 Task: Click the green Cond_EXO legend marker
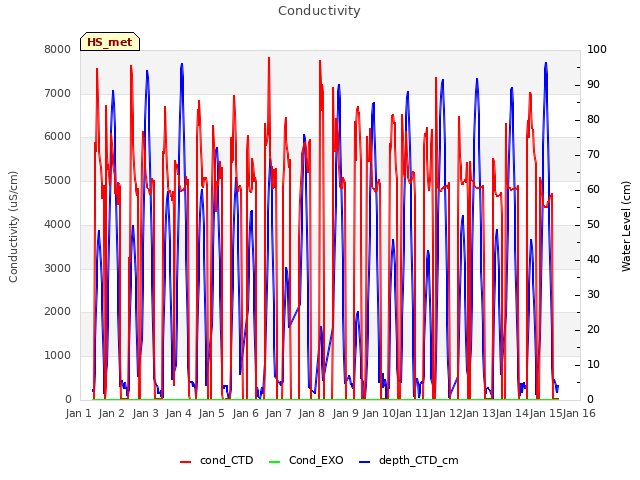point(275,462)
